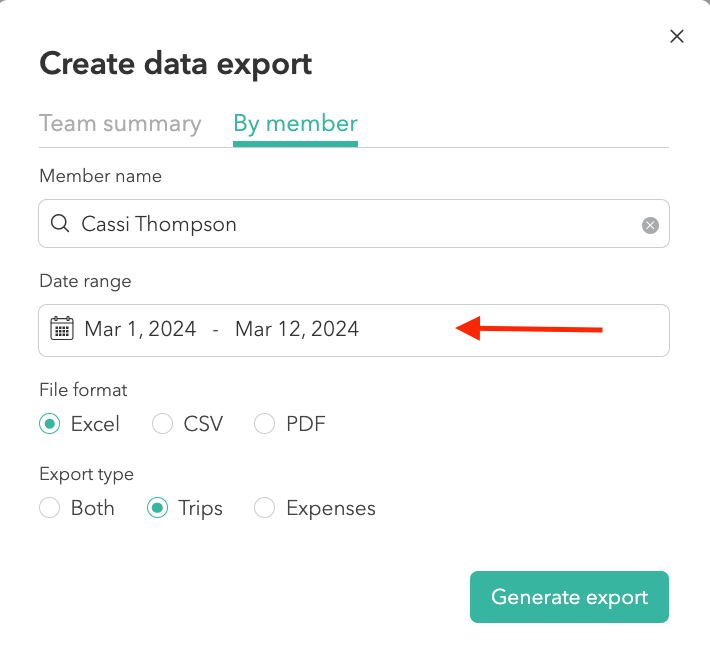Screen dimensions: 710x656
Task: Close the Create data export dialog
Action: click(x=676, y=36)
